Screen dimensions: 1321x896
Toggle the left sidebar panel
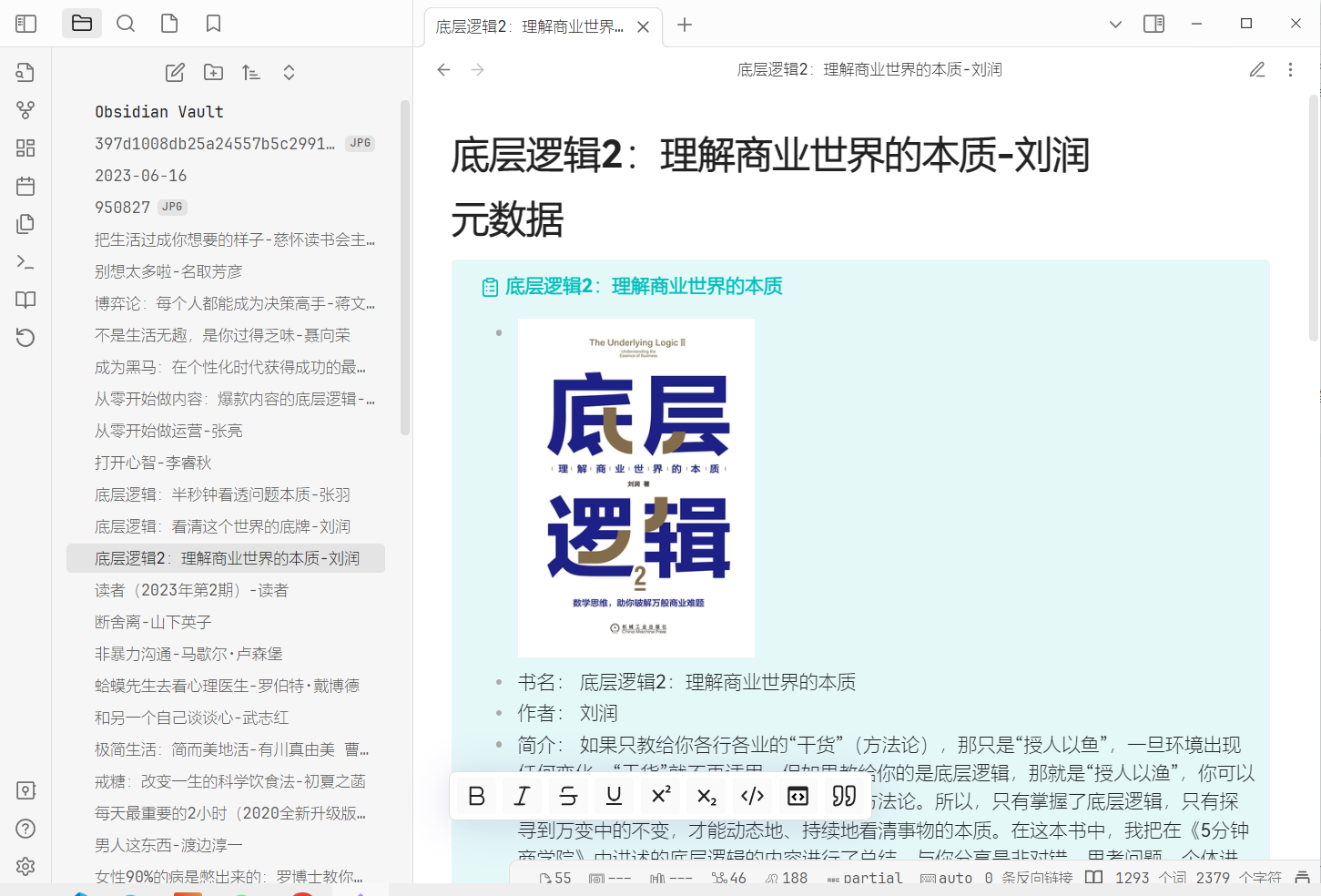25,24
